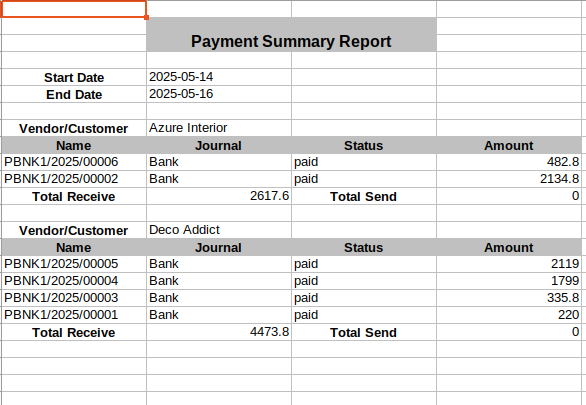Select the second Status header under Deco Addict
This screenshot has height=405, width=586.
click(364, 247)
